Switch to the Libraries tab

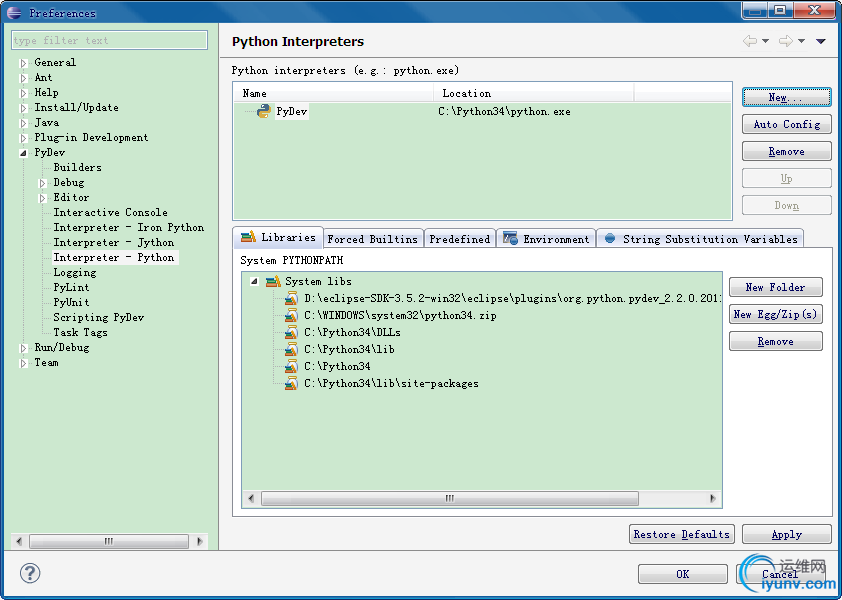pos(279,237)
